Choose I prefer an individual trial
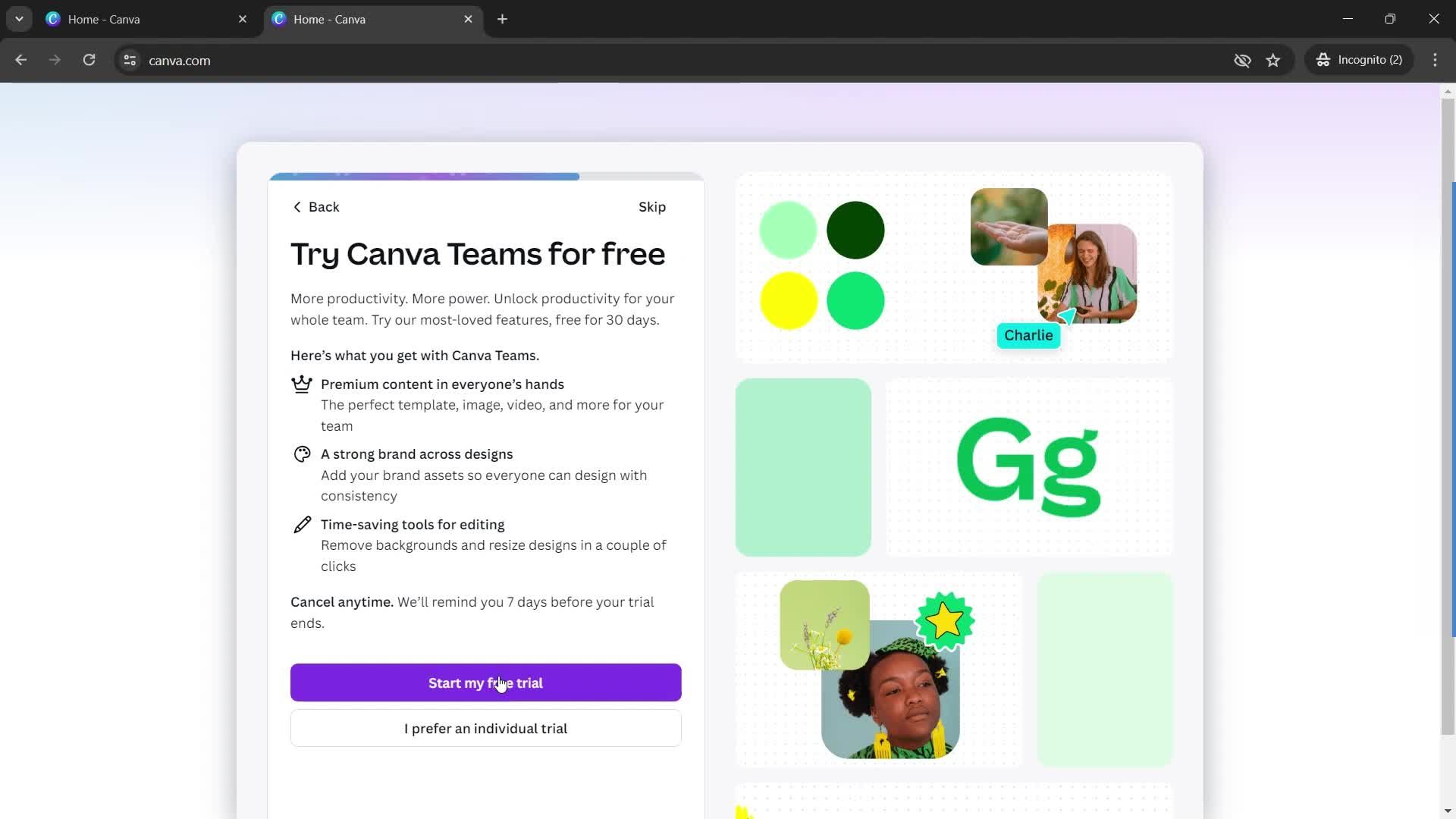Viewport: 1456px width, 819px height. [x=485, y=729]
